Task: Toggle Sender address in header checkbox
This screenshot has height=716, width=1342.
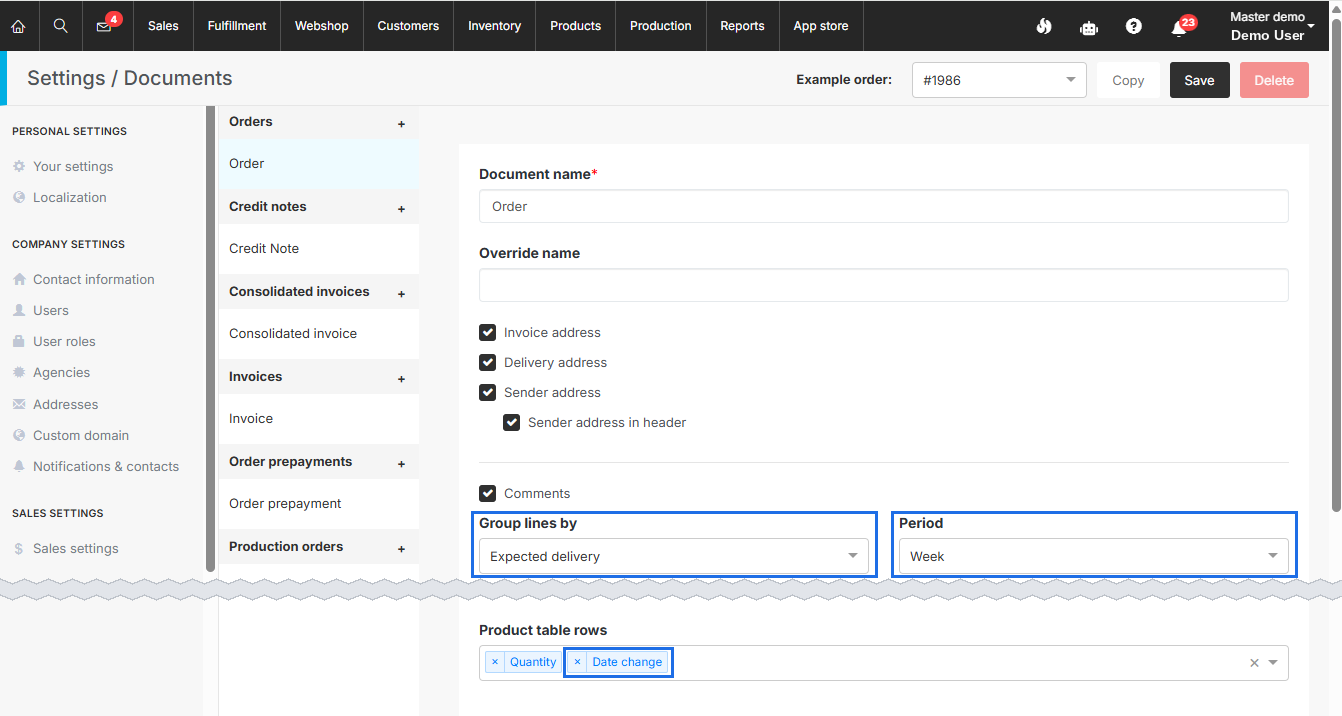Action: [x=511, y=422]
